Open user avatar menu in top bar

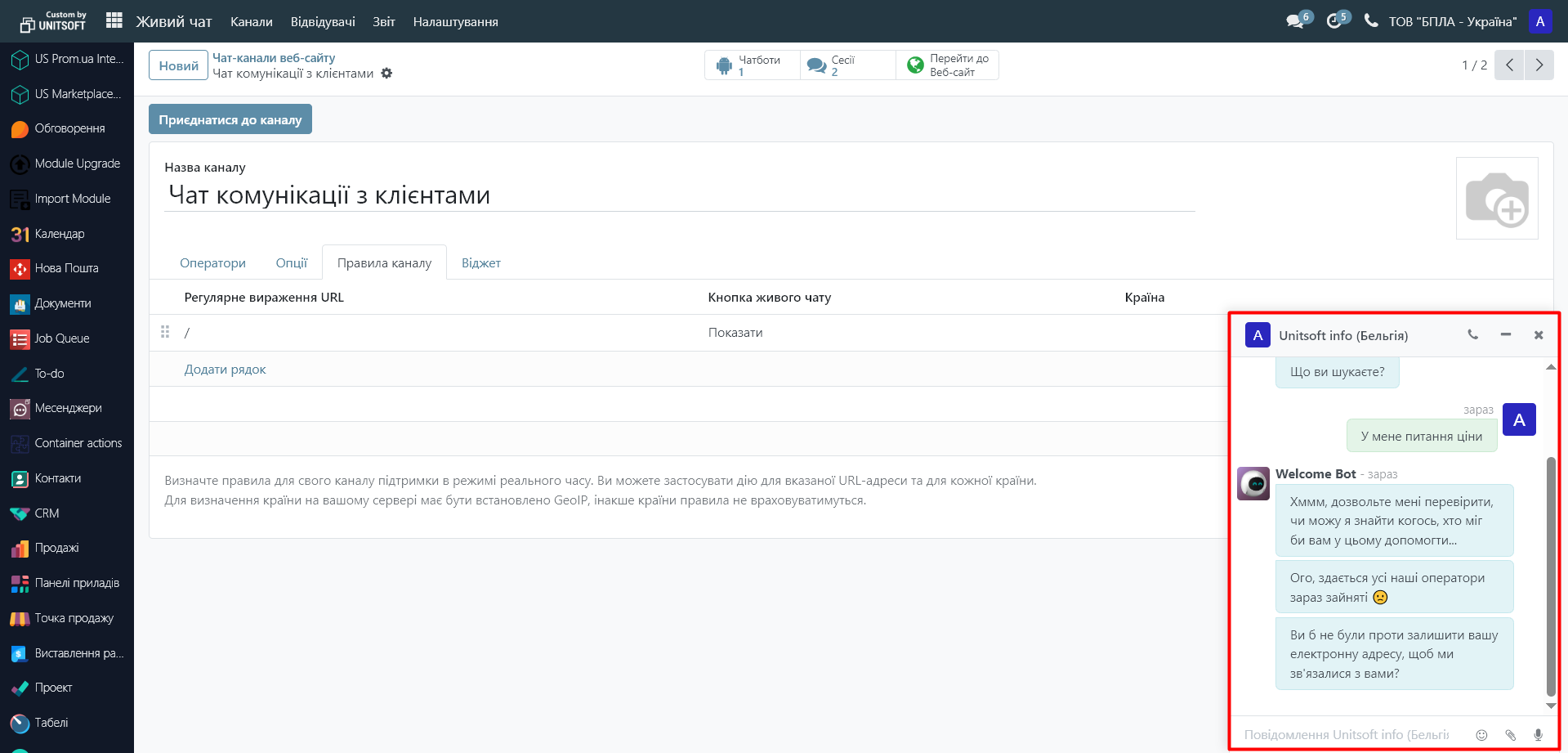tap(1540, 22)
